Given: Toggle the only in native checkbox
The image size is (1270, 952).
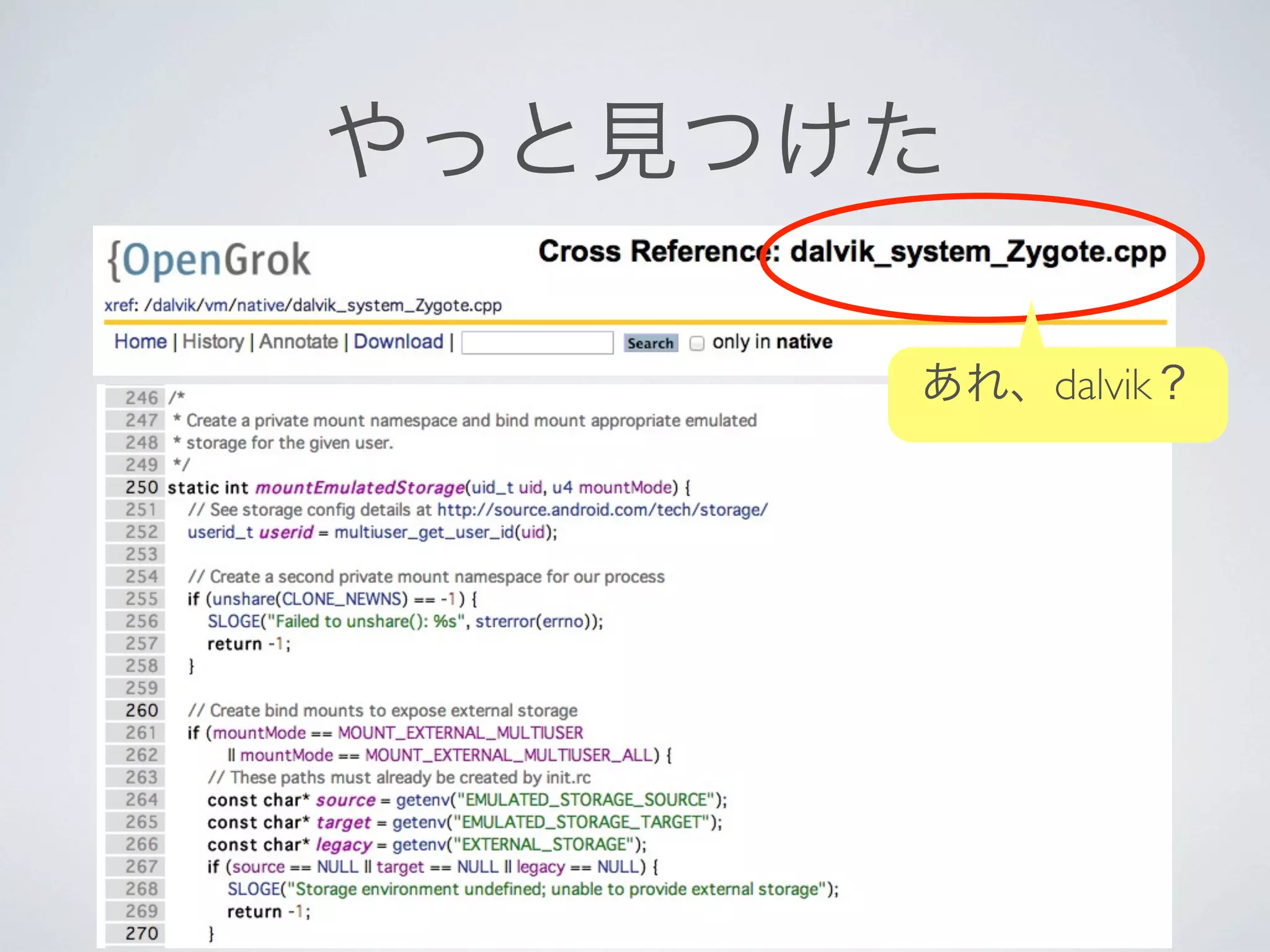Looking at the screenshot, I should pyautogui.click(x=697, y=343).
